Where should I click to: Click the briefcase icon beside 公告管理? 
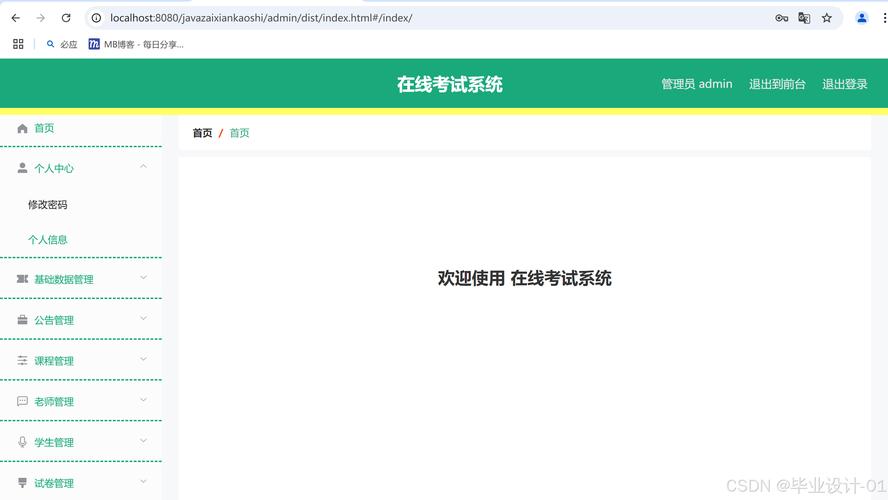tap(22, 320)
